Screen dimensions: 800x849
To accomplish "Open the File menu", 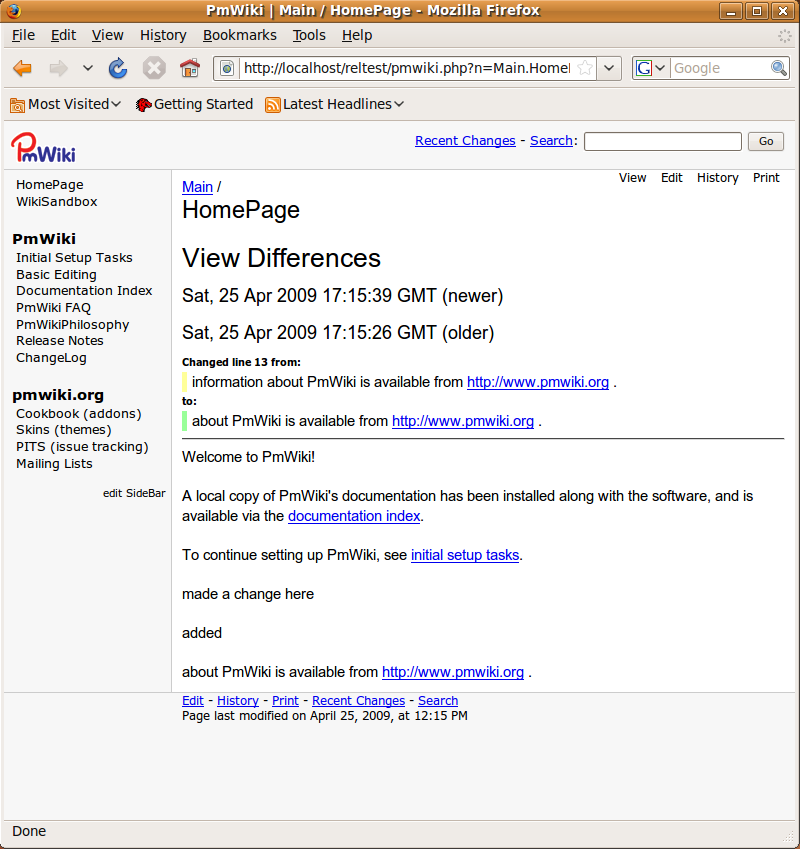I will (x=23, y=35).
